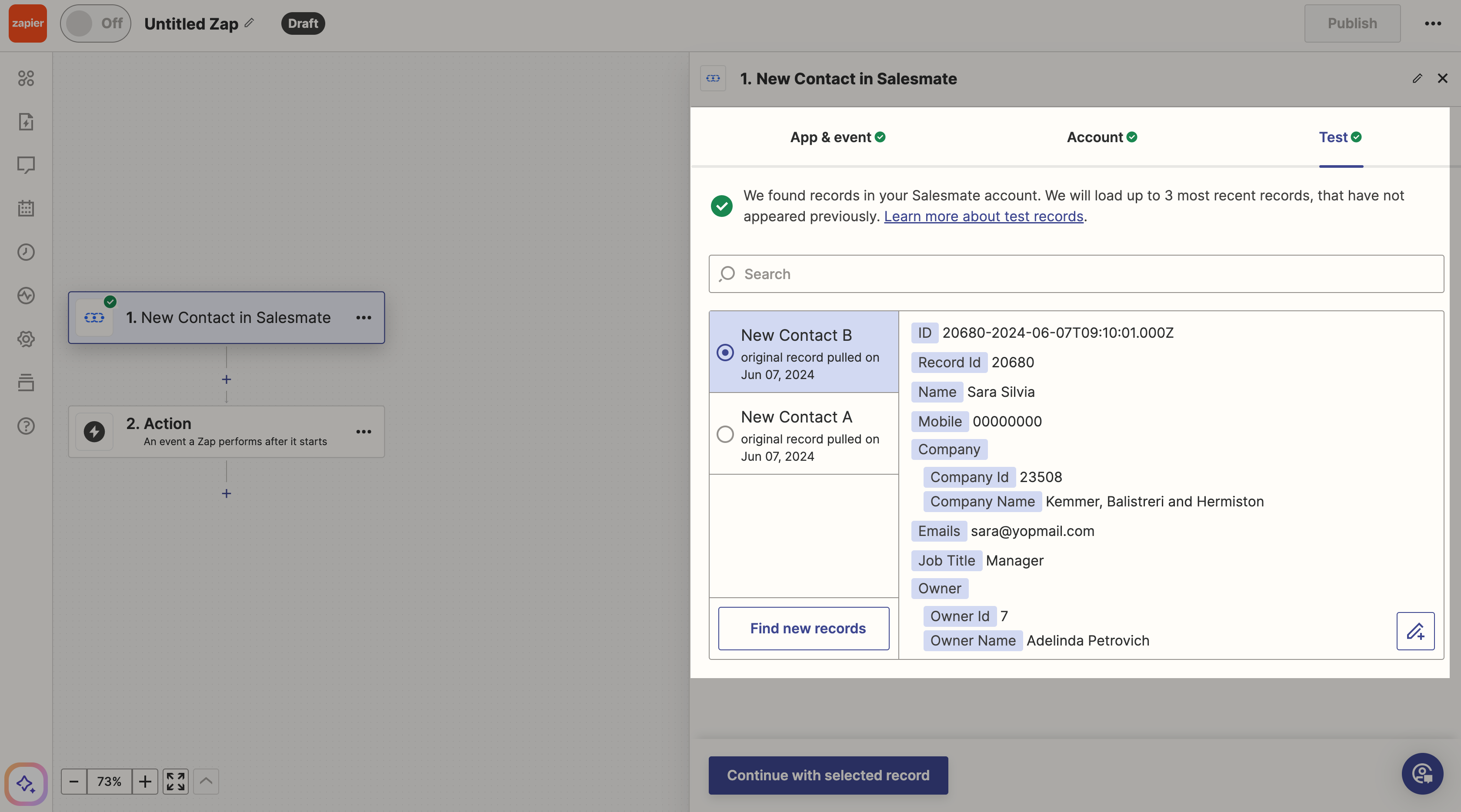Click the records Search field
Screen dimensions: 1461x812
[x=1076, y=274]
